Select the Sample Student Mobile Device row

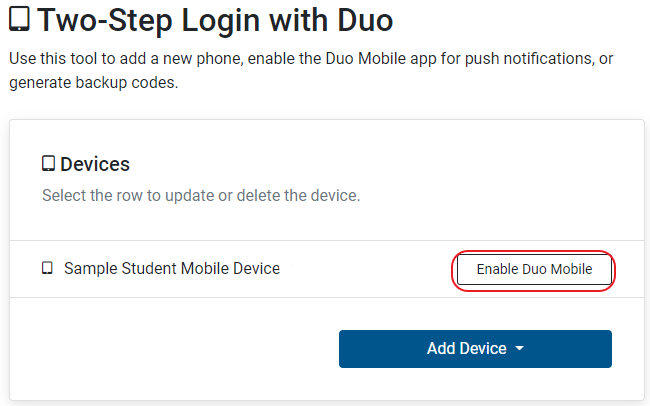click(250, 269)
